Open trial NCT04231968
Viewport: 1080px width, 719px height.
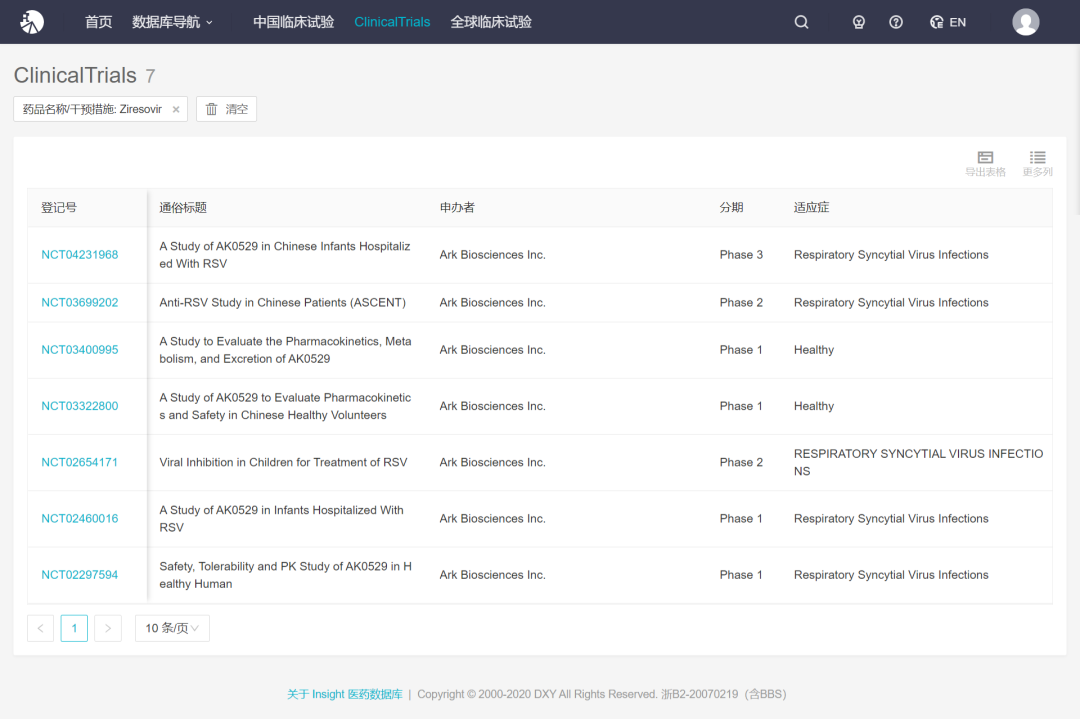point(80,255)
